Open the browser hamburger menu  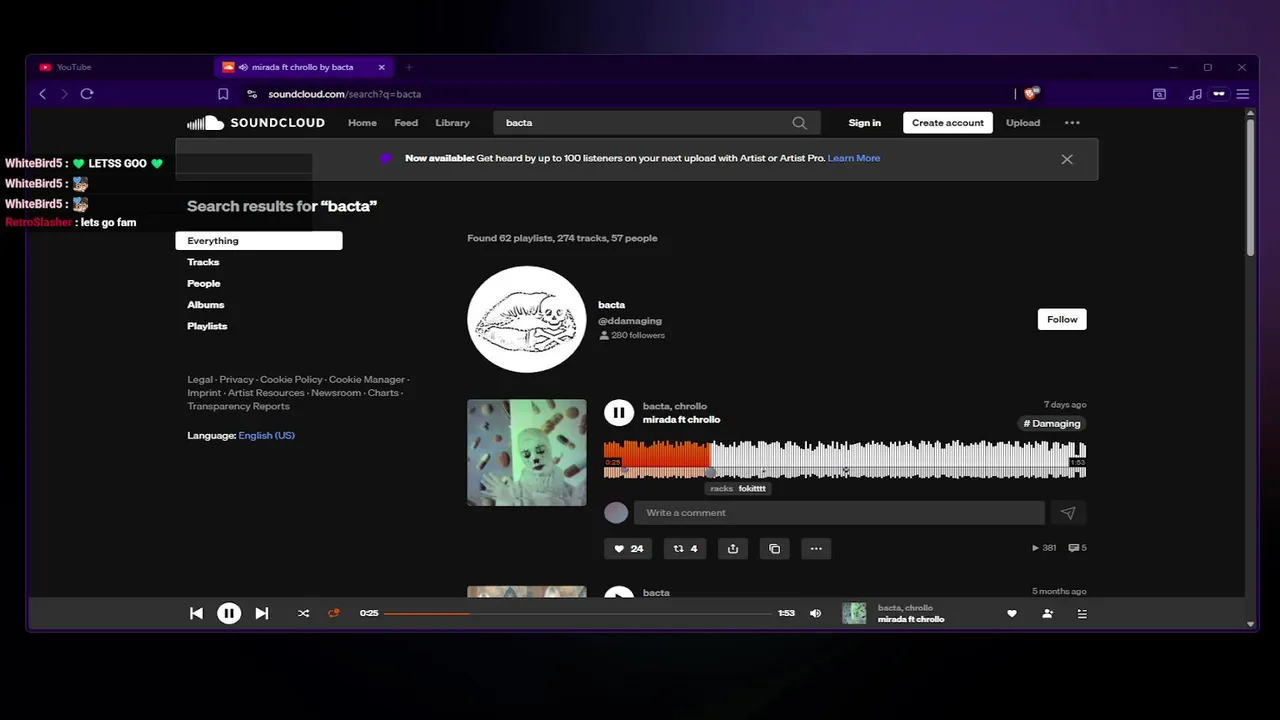[1243, 94]
